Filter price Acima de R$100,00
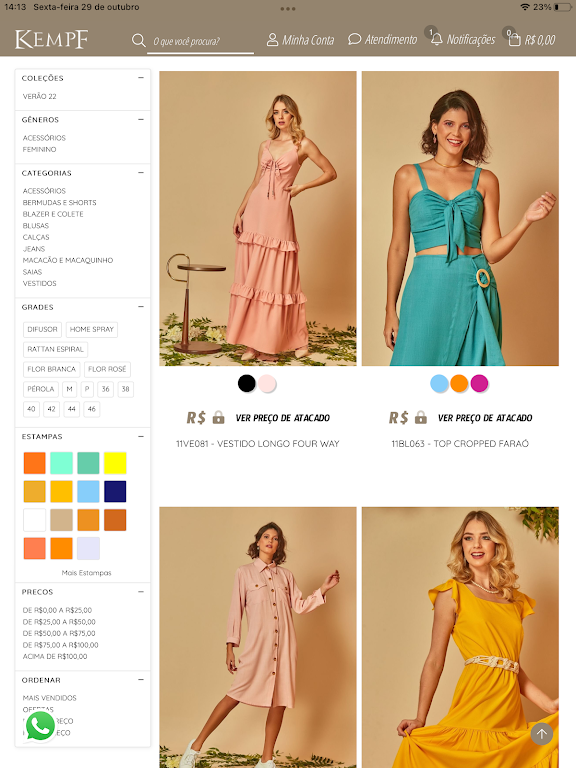Viewport: 576px width, 768px height. [x=55, y=656]
